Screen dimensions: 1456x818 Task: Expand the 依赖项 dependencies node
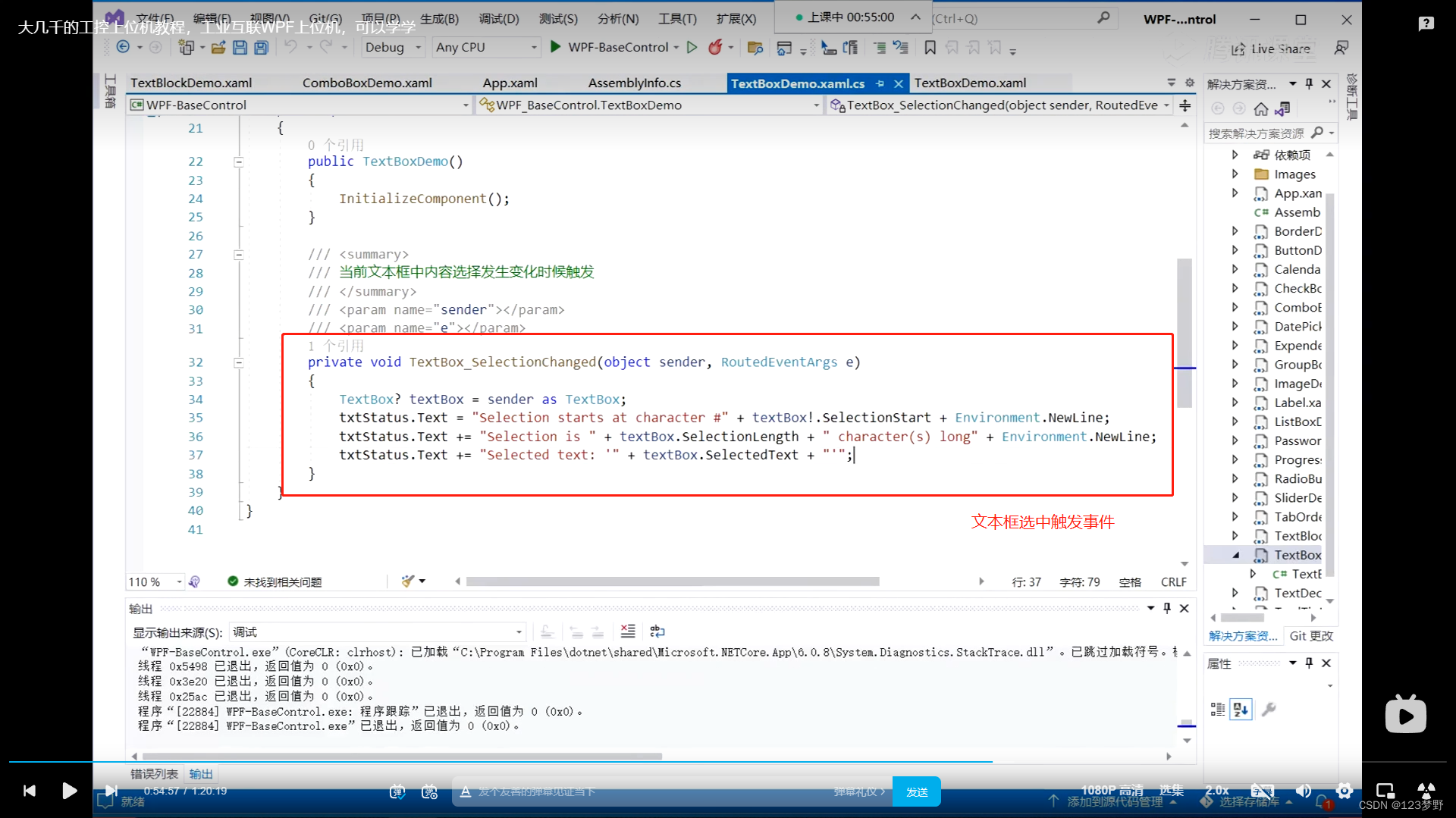1235,155
